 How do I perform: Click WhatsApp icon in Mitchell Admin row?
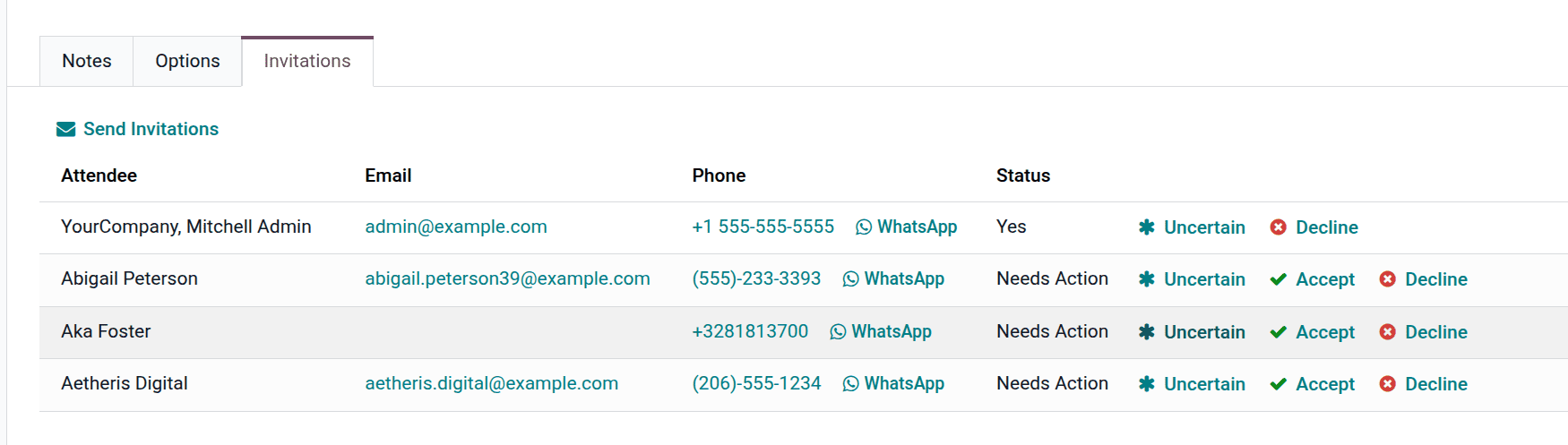(x=864, y=227)
